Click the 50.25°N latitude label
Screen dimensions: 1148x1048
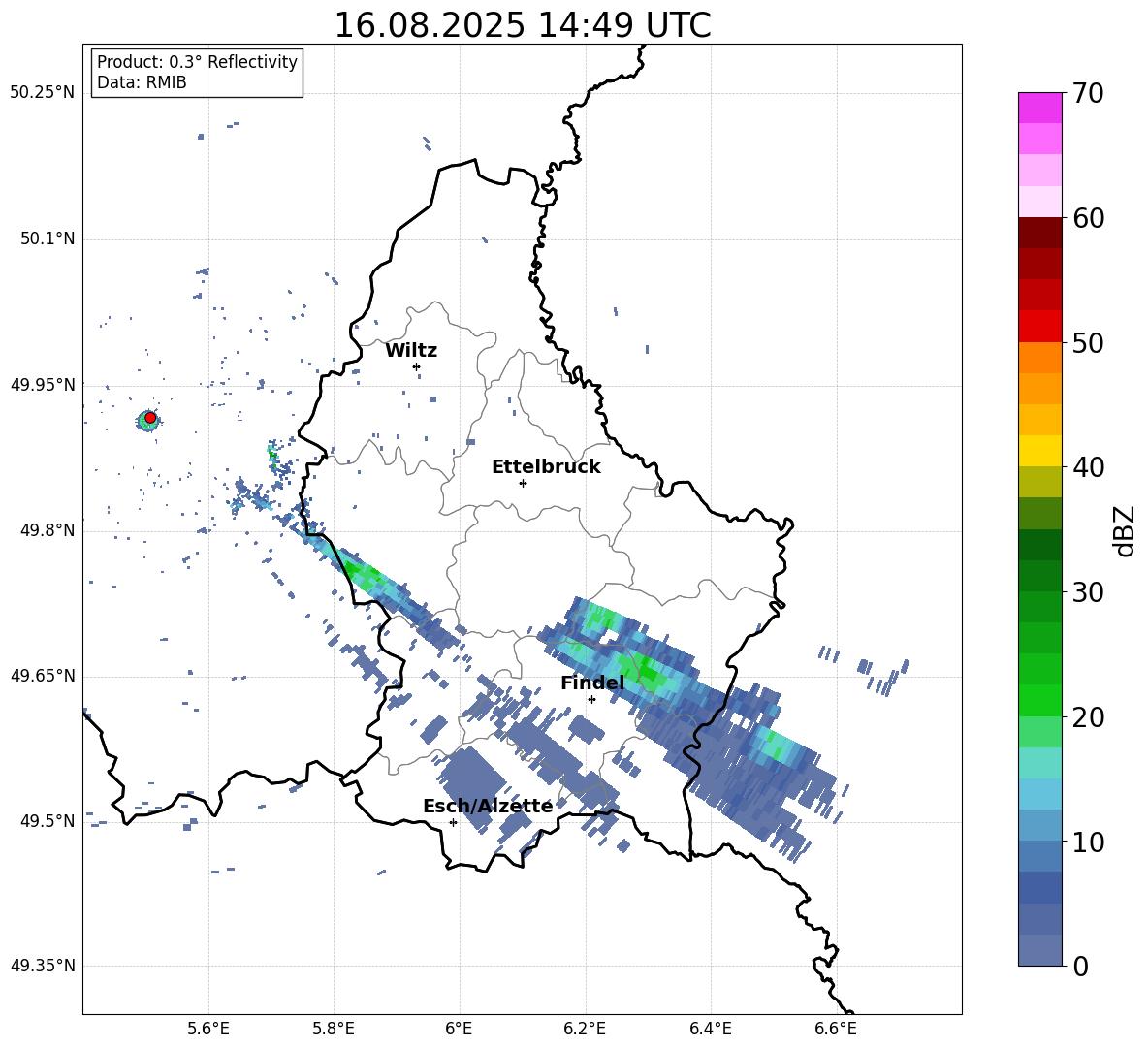[43, 93]
